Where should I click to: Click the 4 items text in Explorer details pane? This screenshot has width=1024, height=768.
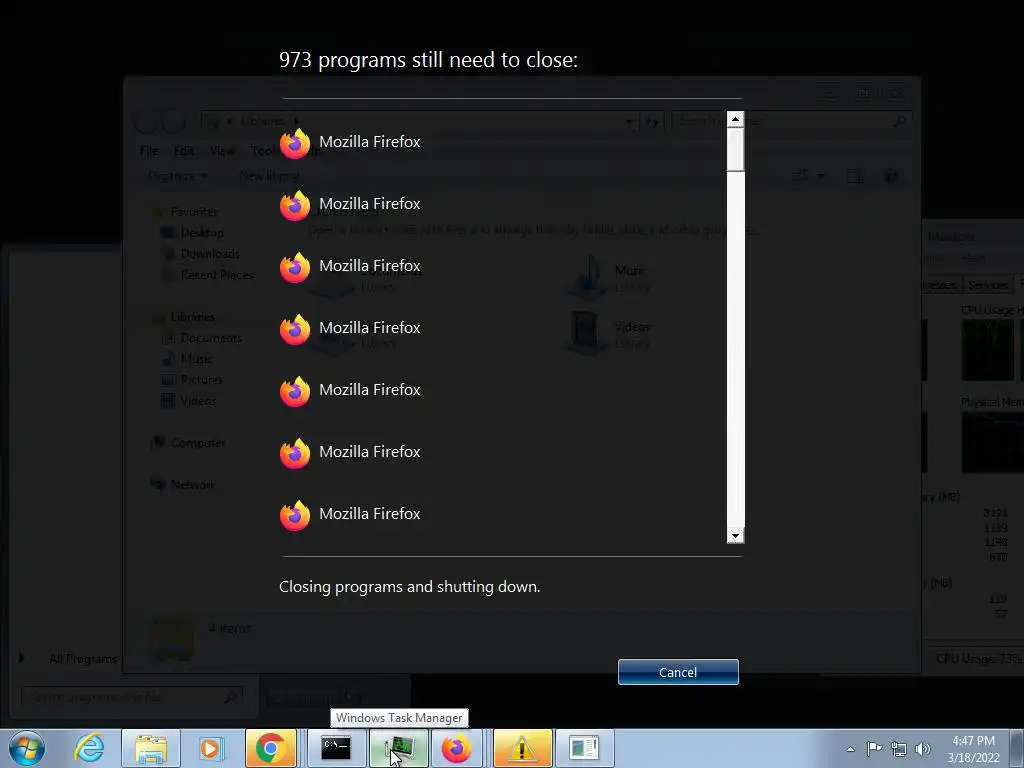click(229, 628)
